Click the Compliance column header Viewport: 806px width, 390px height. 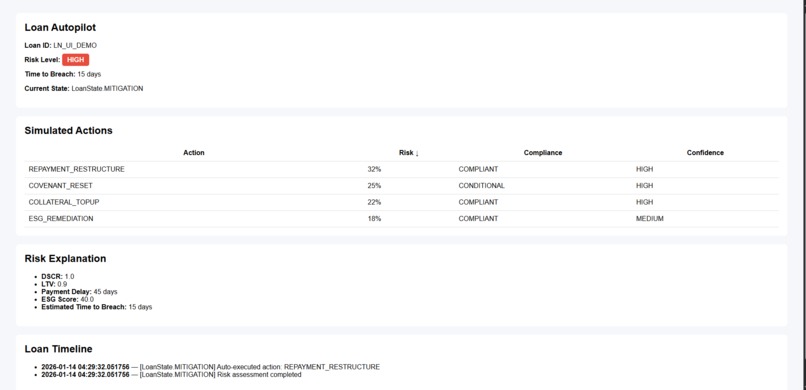pyautogui.click(x=543, y=153)
